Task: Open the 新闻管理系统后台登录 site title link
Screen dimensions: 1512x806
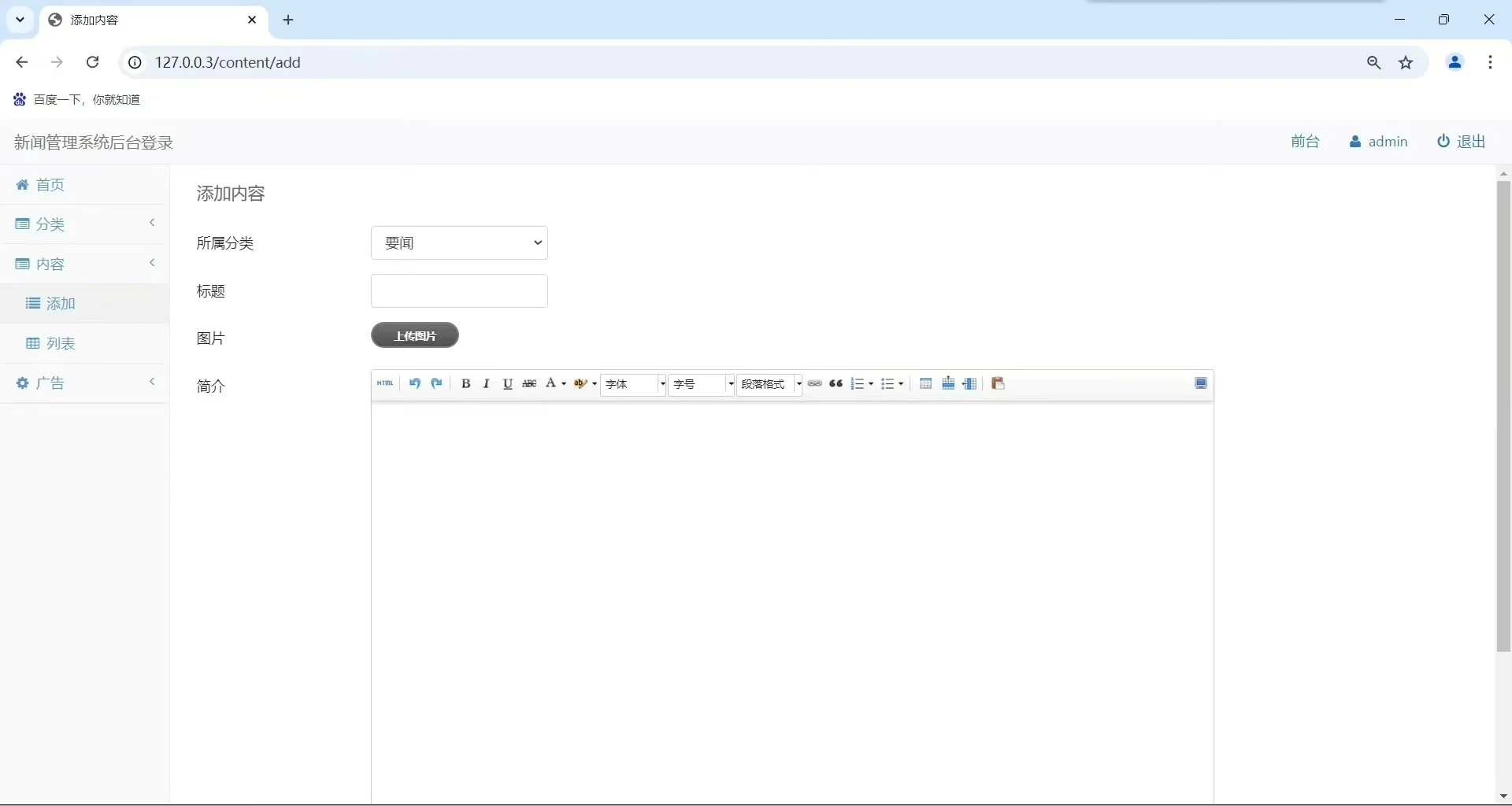Action: (x=94, y=142)
